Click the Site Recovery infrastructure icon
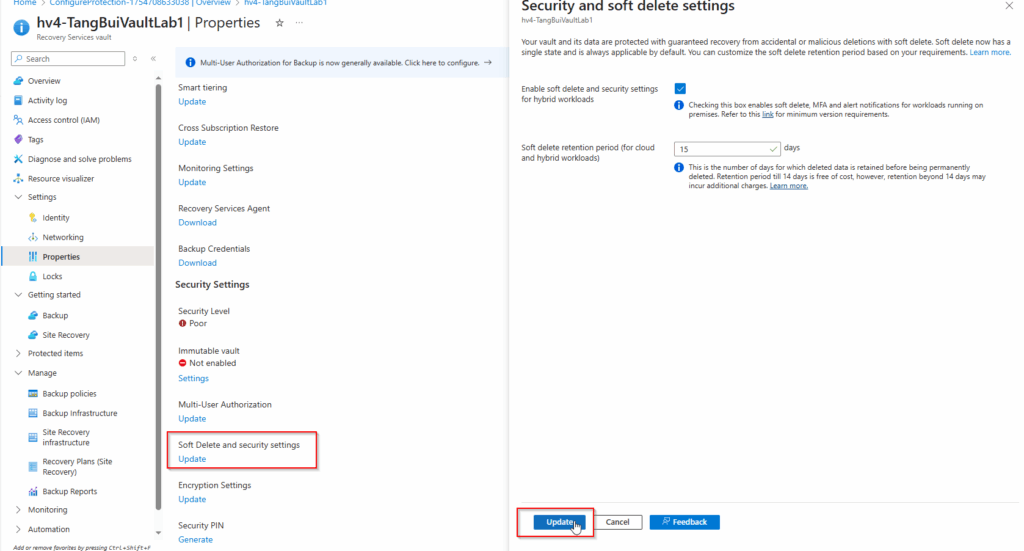Screen dimensions: 1024x551 click(33, 437)
